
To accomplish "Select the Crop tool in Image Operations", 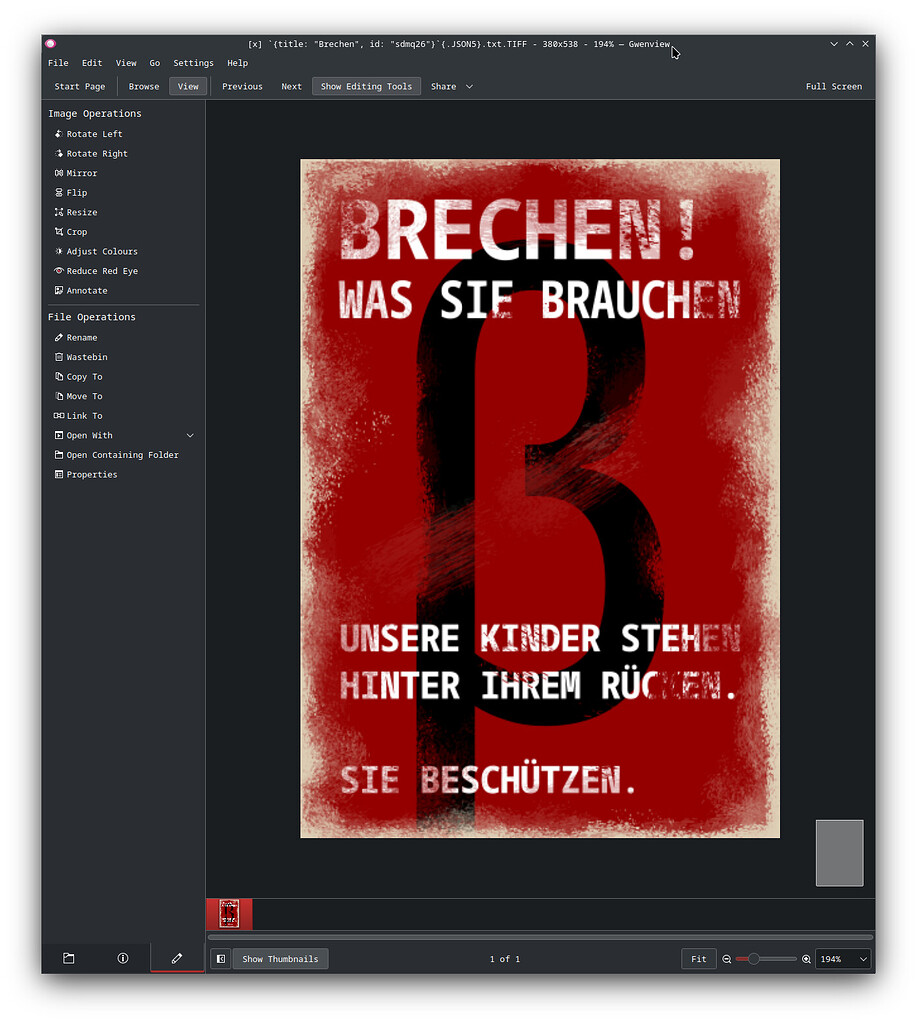I will pos(76,232).
